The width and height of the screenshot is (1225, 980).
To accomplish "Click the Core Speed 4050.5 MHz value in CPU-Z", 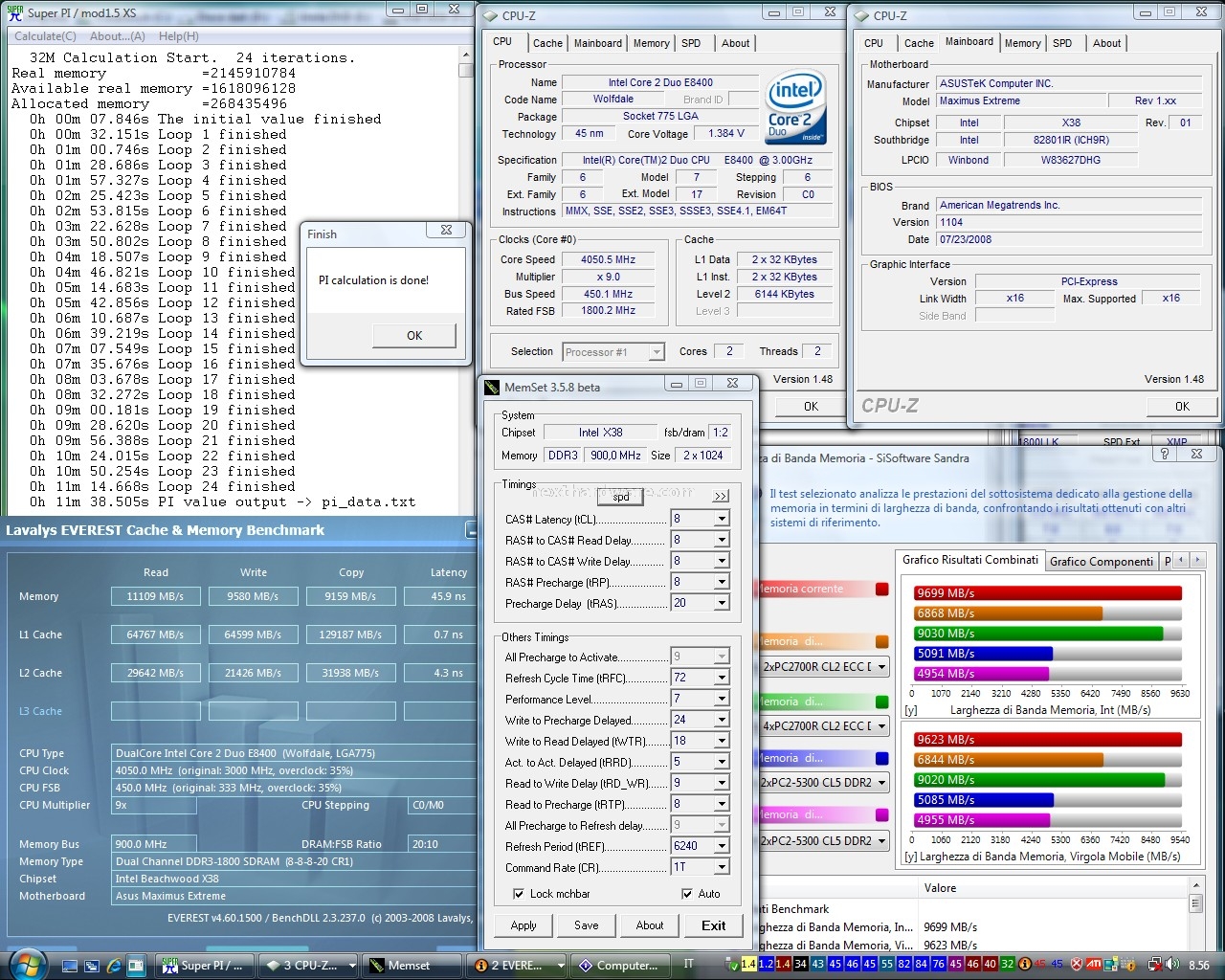I will tap(609, 259).
